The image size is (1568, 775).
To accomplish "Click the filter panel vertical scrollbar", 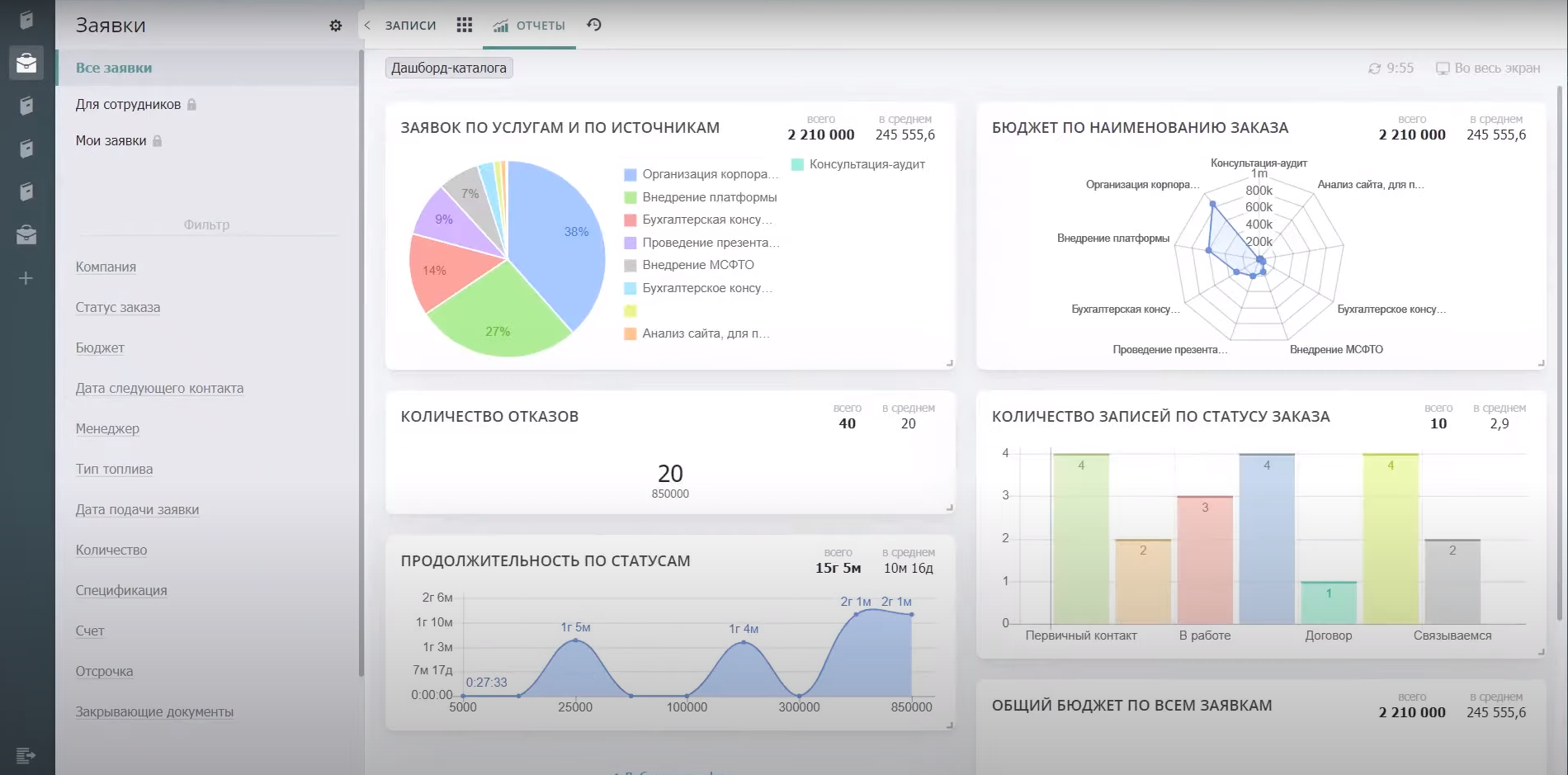I will (x=361, y=363).
